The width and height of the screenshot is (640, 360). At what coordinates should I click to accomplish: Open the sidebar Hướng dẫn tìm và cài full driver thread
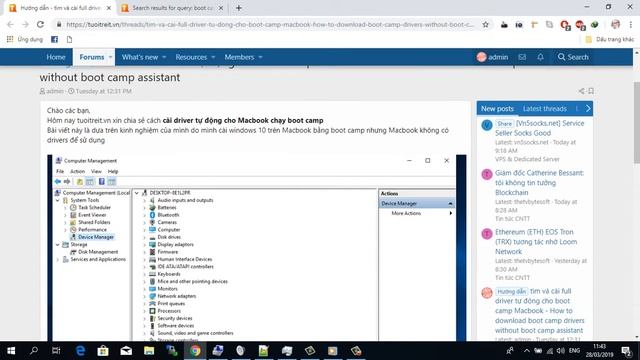pos(540,311)
